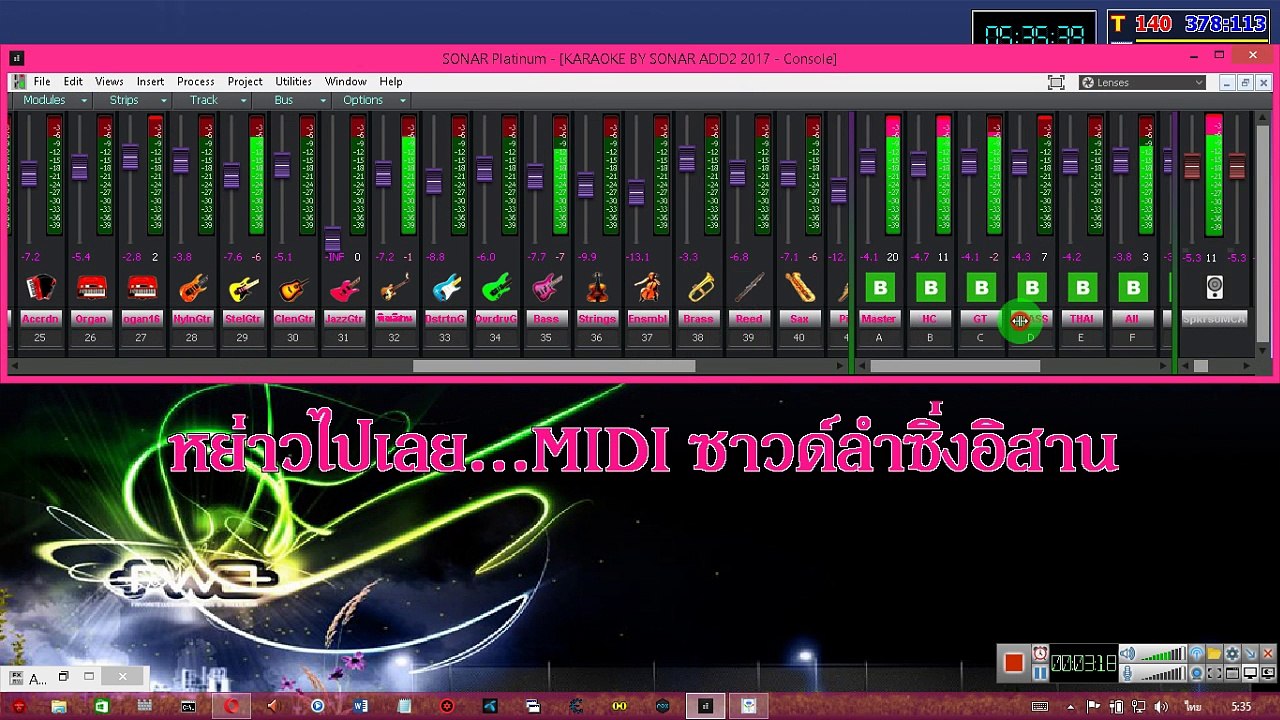Click the speaker output icon above SpkrsUMCA
Image resolution: width=1280 pixels, height=720 pixels.
click(x=1214, y=288)
